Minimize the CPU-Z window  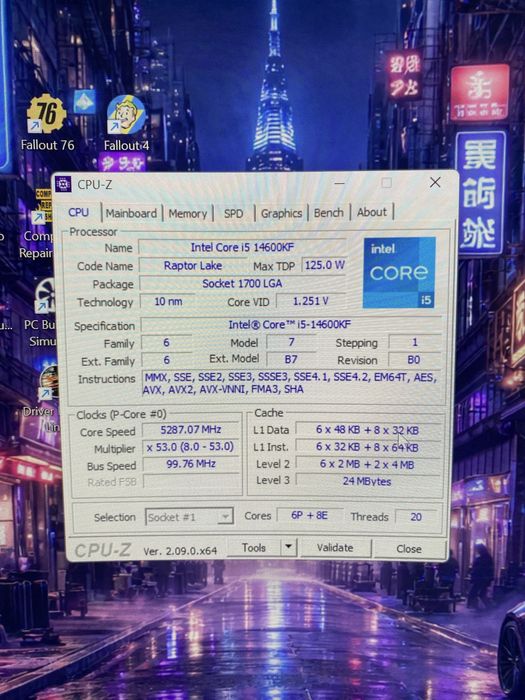click(339, 183)
